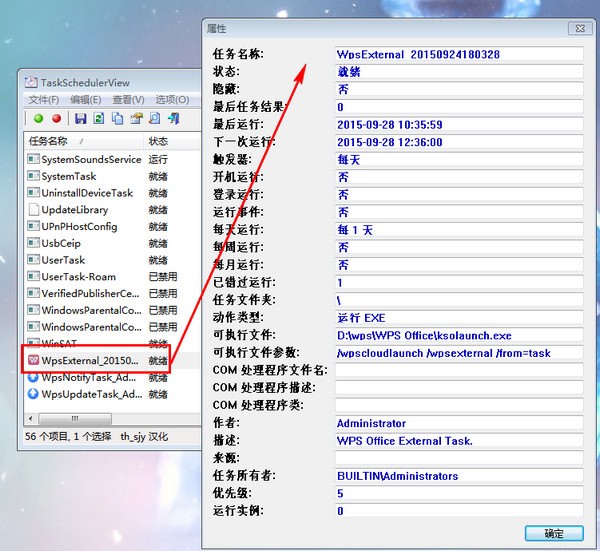Select the SystemSoundsService task row
Screen dimensions: 600x551
[90, 159]
